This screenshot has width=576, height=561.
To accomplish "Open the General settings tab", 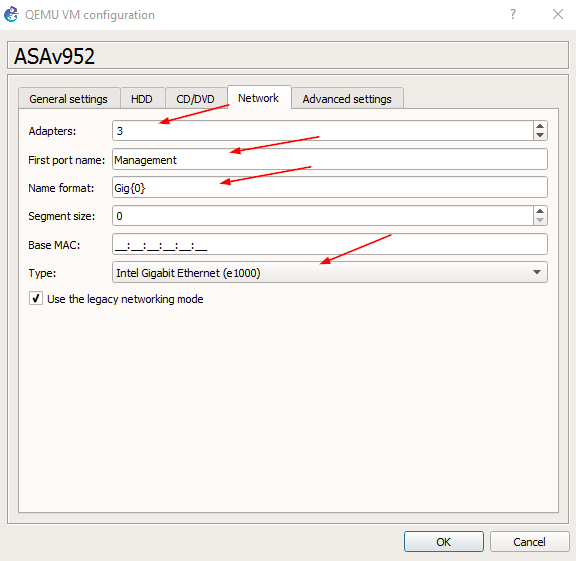I will click(69, 99).
